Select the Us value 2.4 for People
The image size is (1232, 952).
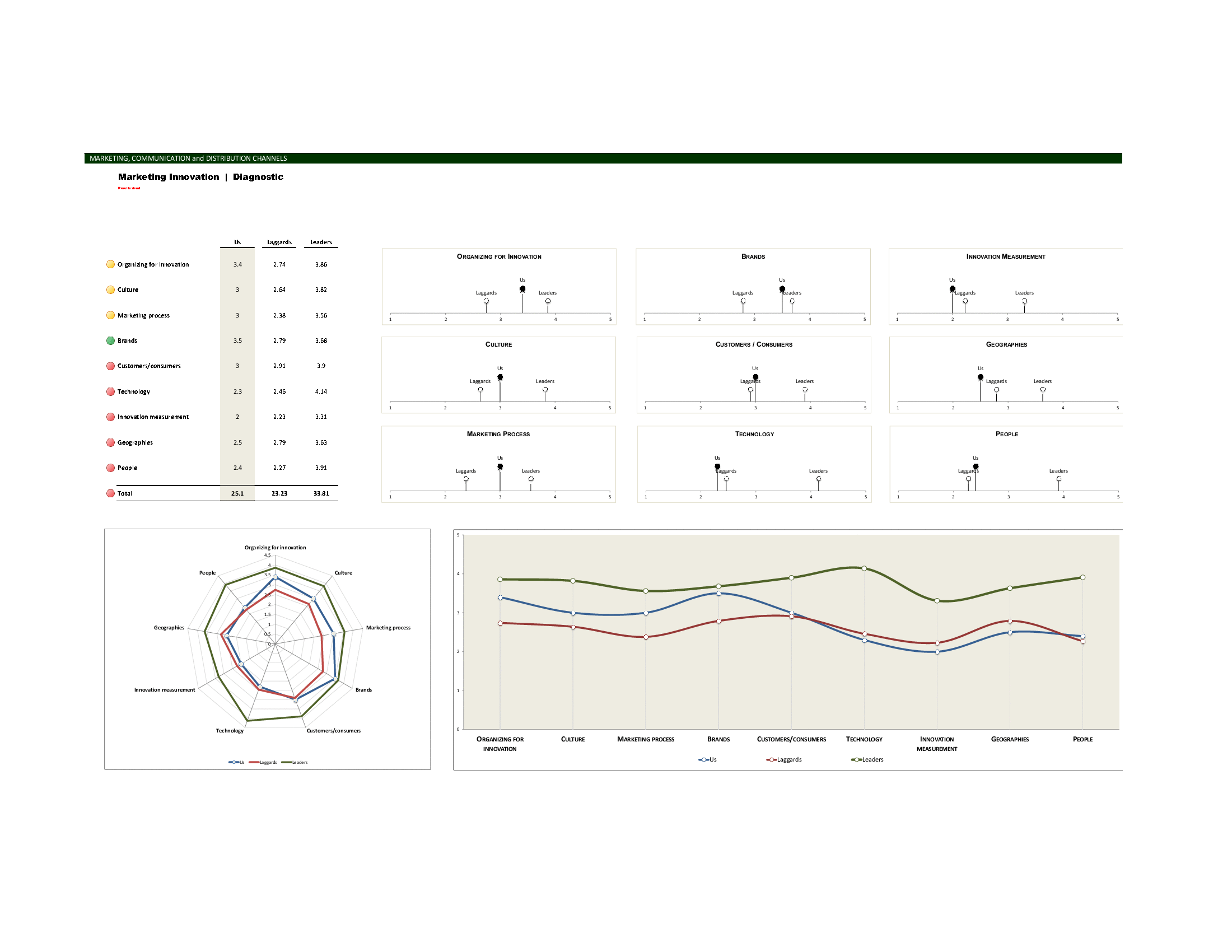click(x=237, y=468)
